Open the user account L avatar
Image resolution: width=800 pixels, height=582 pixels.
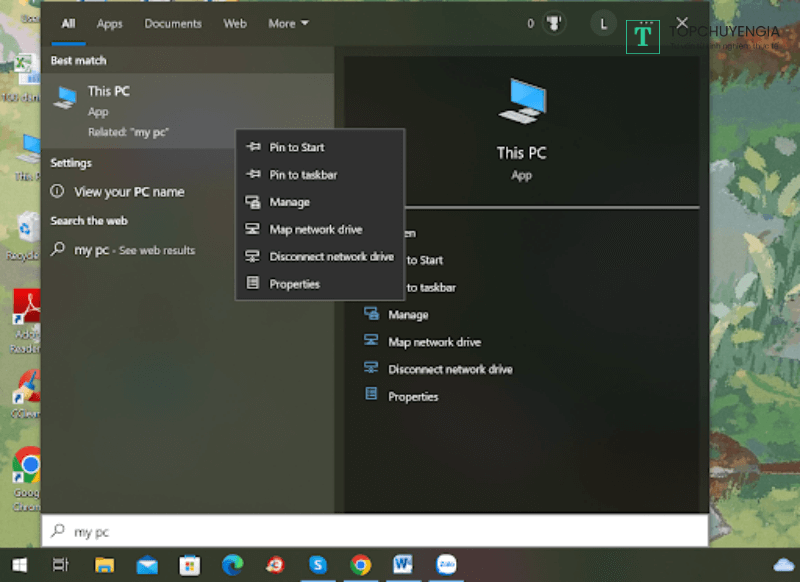coord(603,24)
